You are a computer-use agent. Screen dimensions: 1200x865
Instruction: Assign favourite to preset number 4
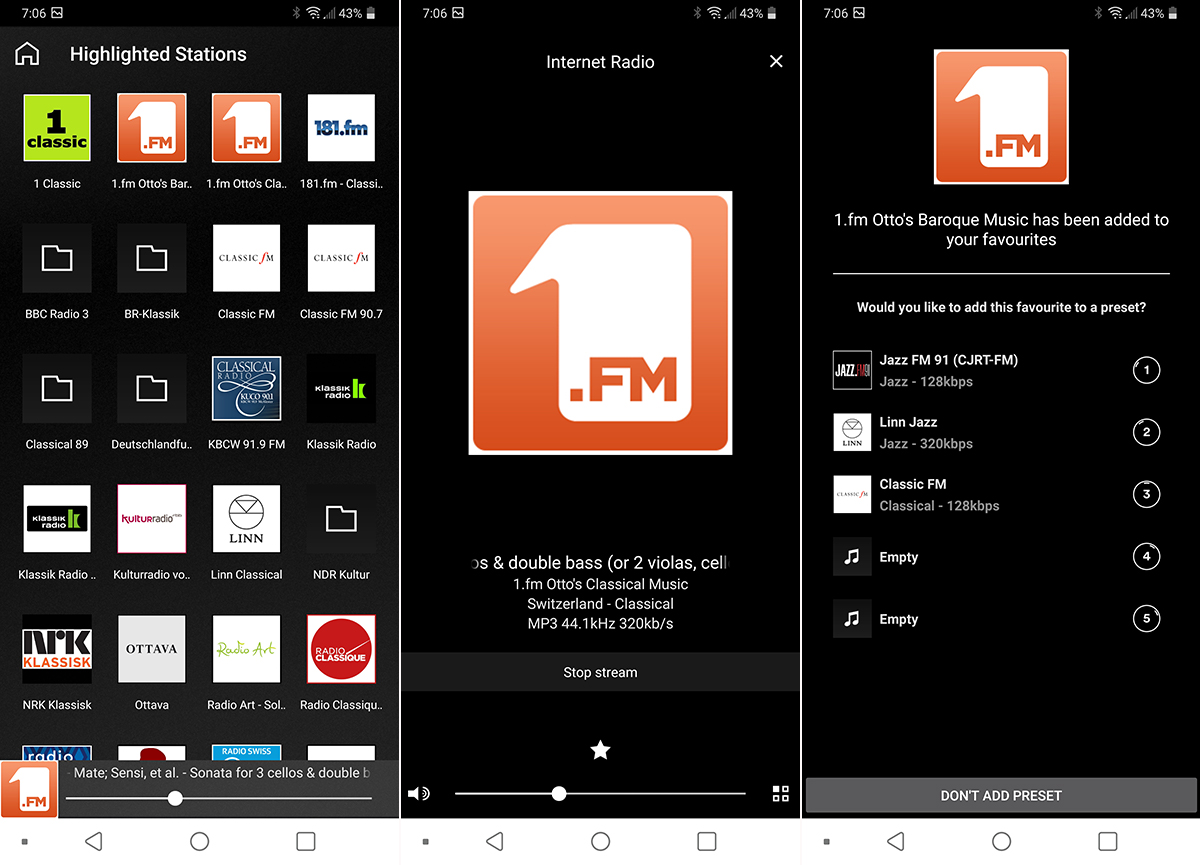click(1146, 556)
